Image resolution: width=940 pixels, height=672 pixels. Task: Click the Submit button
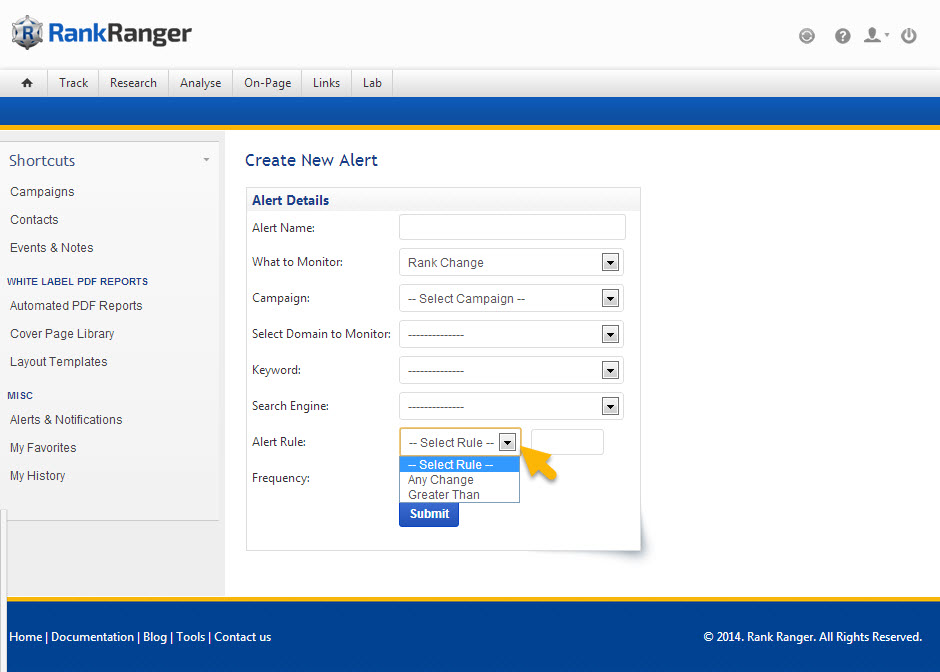click(429, 514)
